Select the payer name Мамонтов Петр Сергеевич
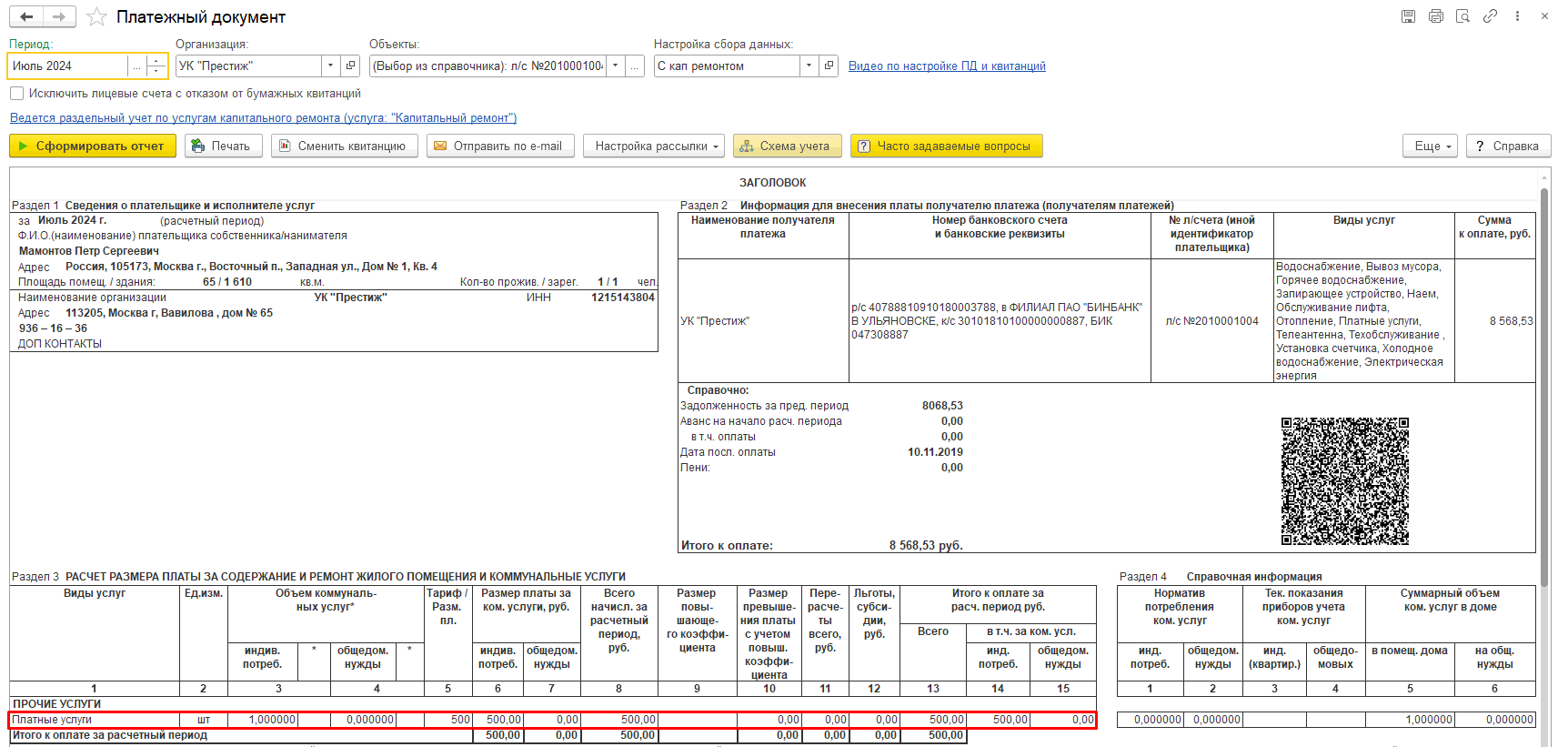Screen dimensions: 1568x747 point(89,251)
